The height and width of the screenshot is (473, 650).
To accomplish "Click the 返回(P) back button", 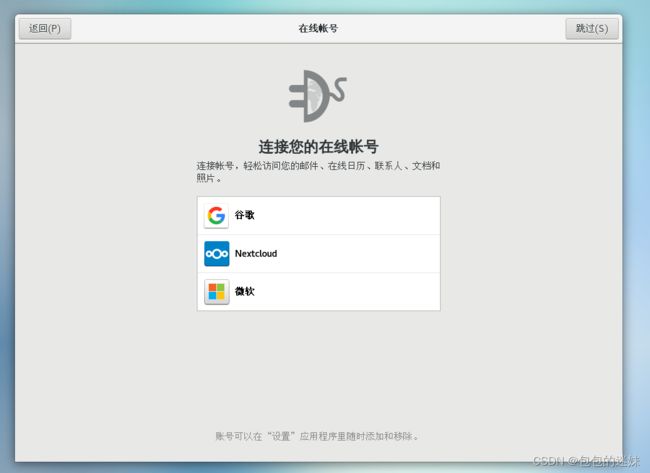I will [45, 29].
